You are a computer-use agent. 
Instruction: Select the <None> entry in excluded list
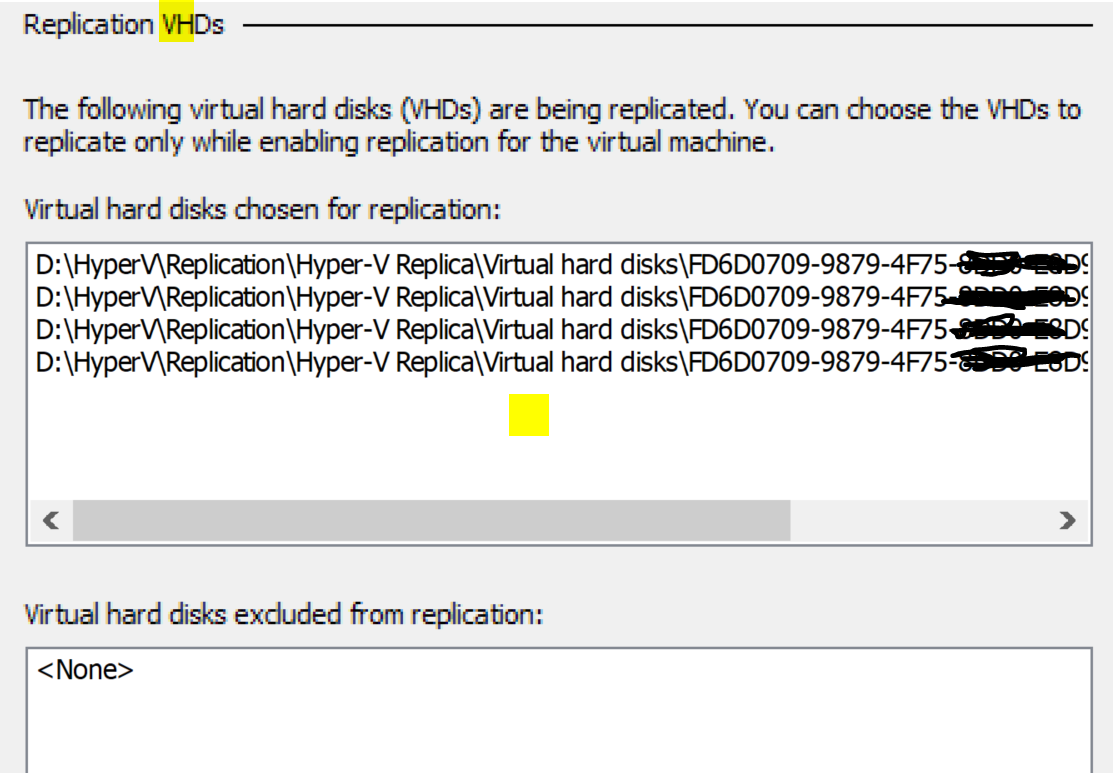(x=85, y=669)
